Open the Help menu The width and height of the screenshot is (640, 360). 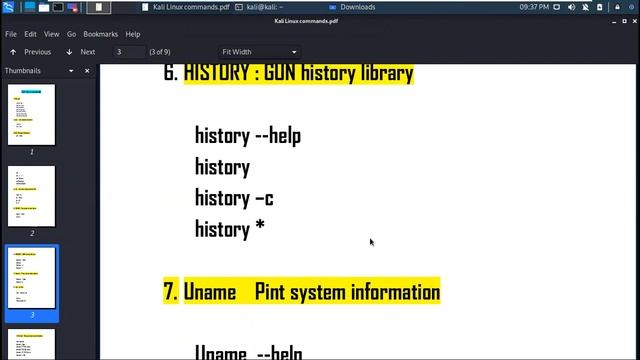[133, 34]
